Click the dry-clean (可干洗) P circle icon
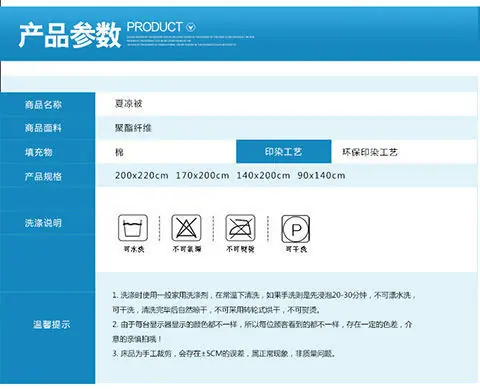This screenshot has height=389, width=480. click(x=296, y=229)
